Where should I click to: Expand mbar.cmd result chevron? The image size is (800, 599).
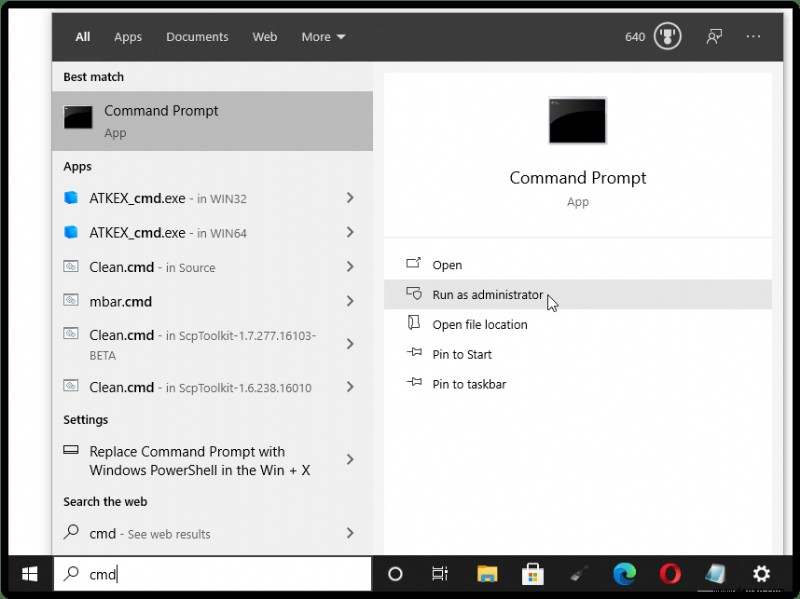click(350, 301)
